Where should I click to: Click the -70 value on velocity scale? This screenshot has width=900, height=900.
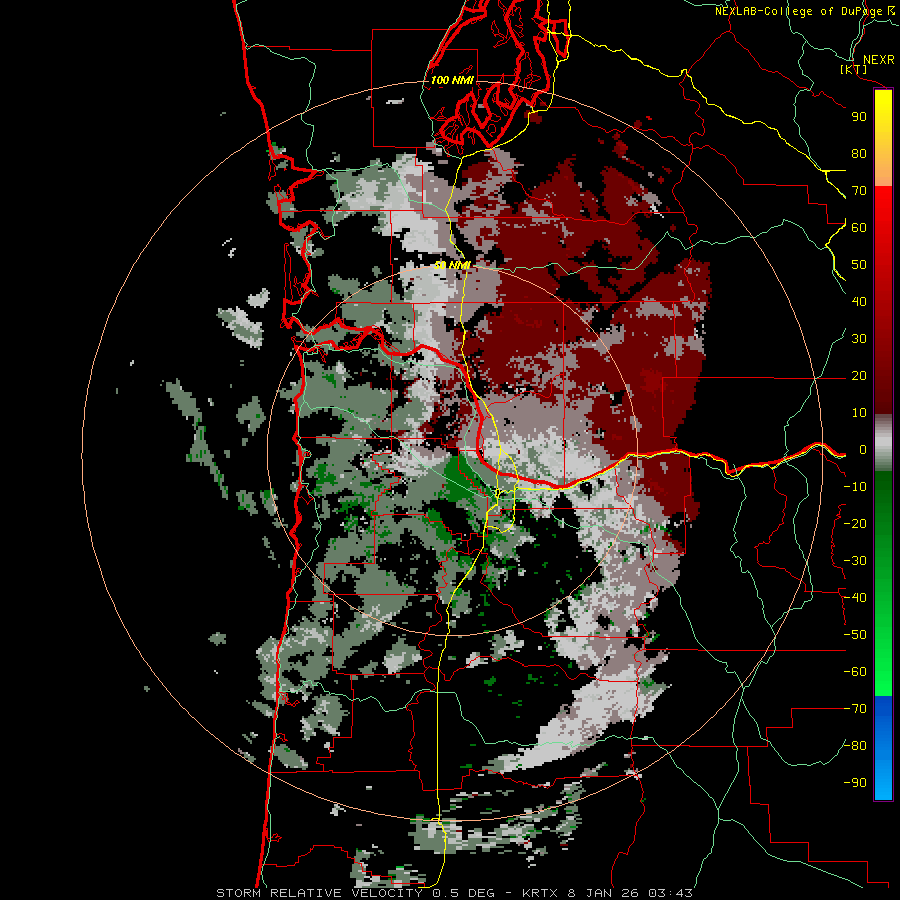[855, 709]
